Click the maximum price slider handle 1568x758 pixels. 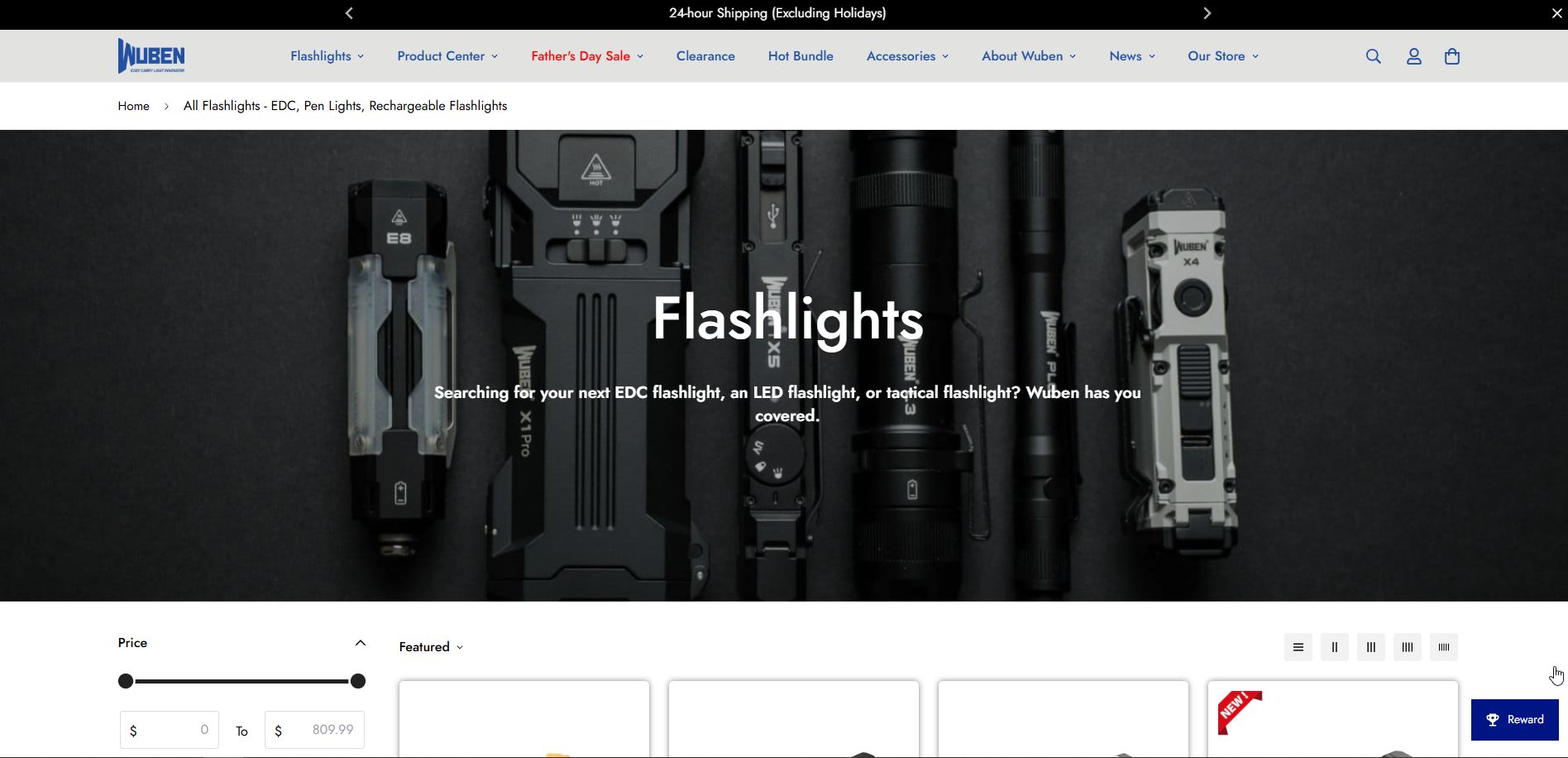[358, 681]
